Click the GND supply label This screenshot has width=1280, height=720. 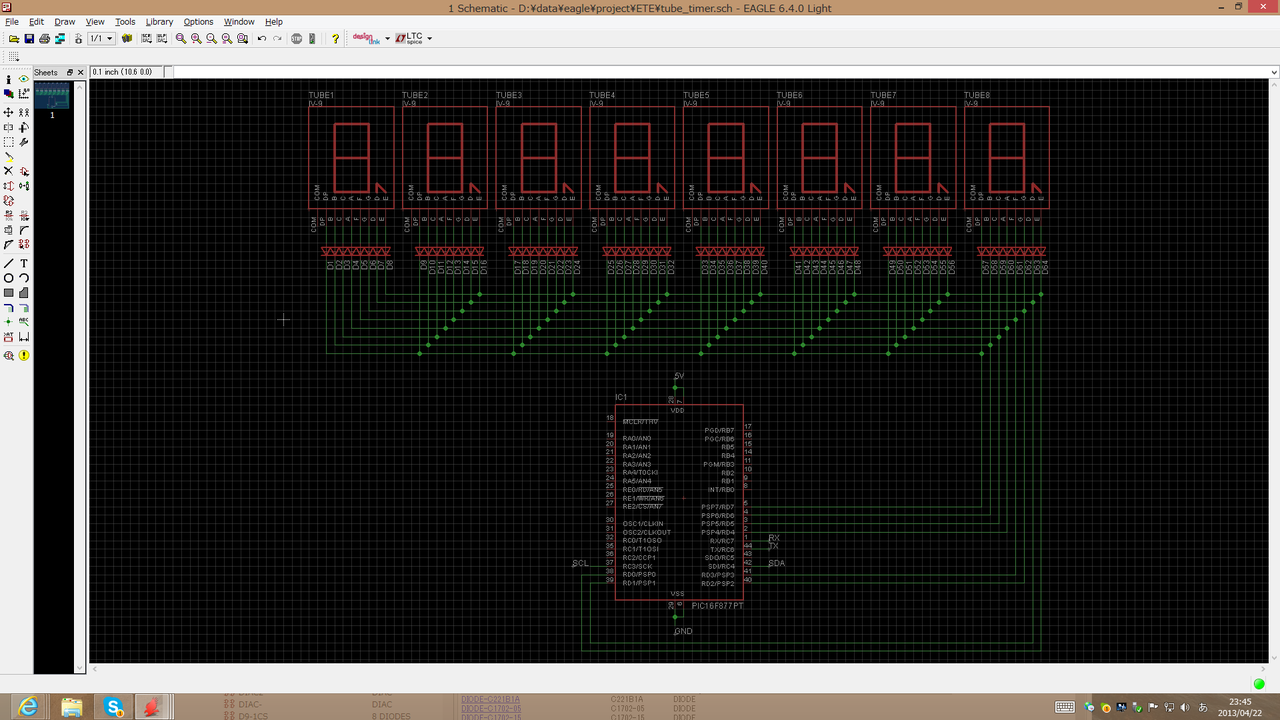point(683,631)
